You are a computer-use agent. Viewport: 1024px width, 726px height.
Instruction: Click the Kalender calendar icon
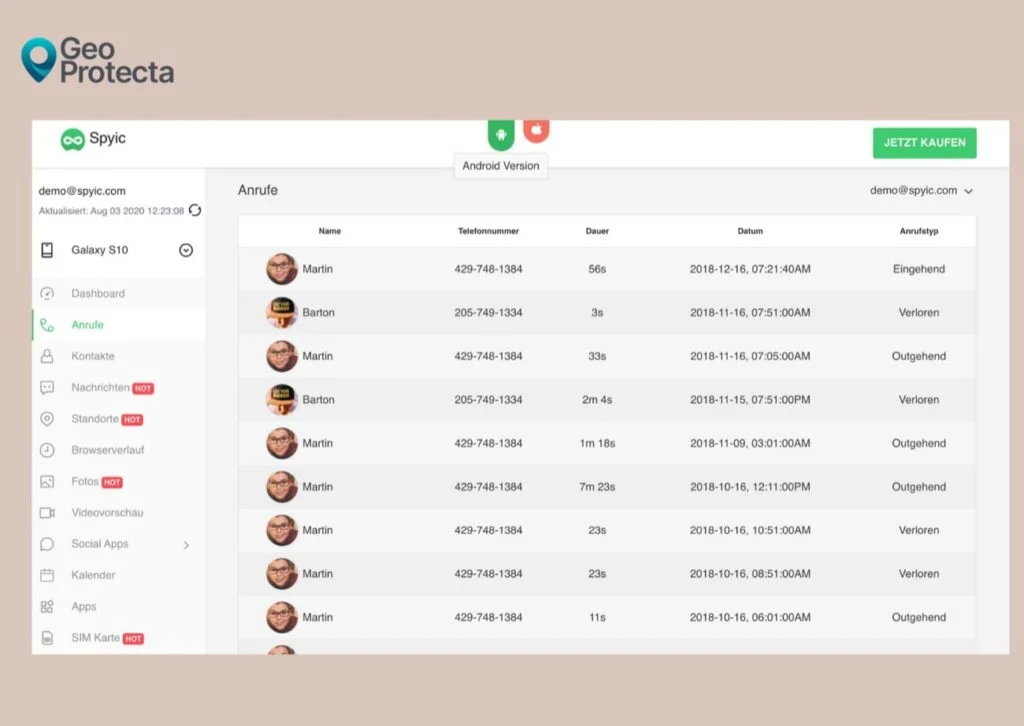[47, 575]
